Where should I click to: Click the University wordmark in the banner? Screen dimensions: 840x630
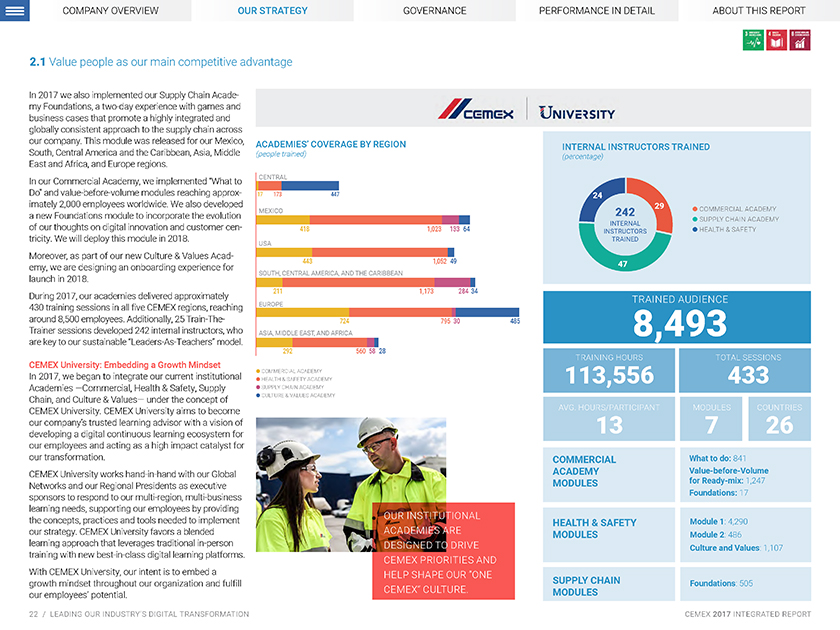pyautogui.click(x=577, y=112)
